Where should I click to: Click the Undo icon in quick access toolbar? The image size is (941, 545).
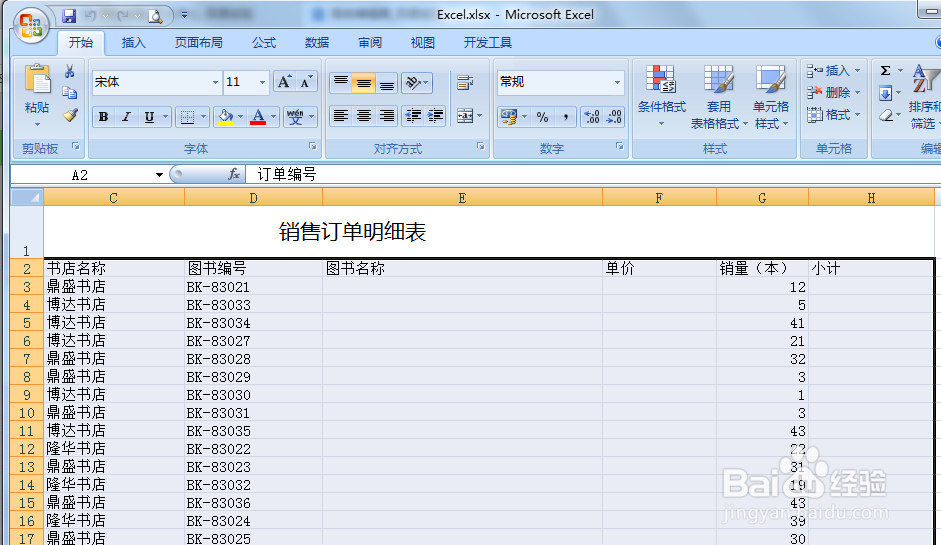91,16
